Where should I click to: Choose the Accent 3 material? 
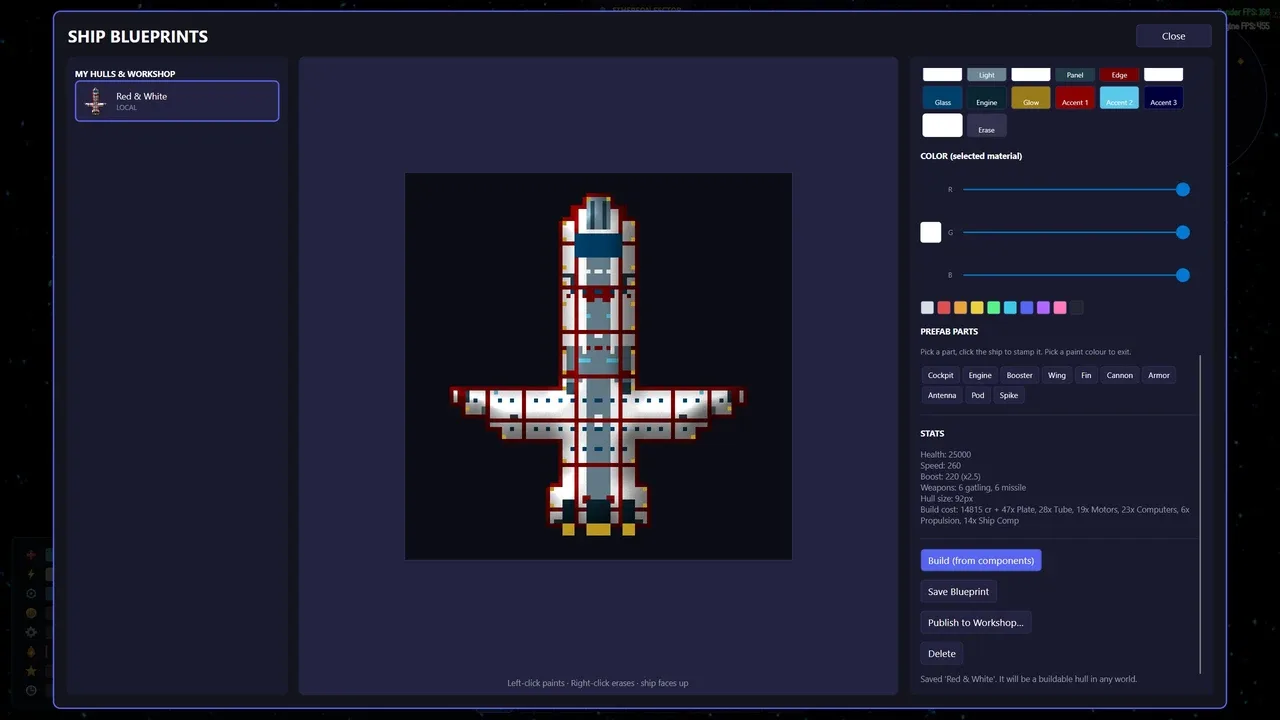click(1163, 98)
